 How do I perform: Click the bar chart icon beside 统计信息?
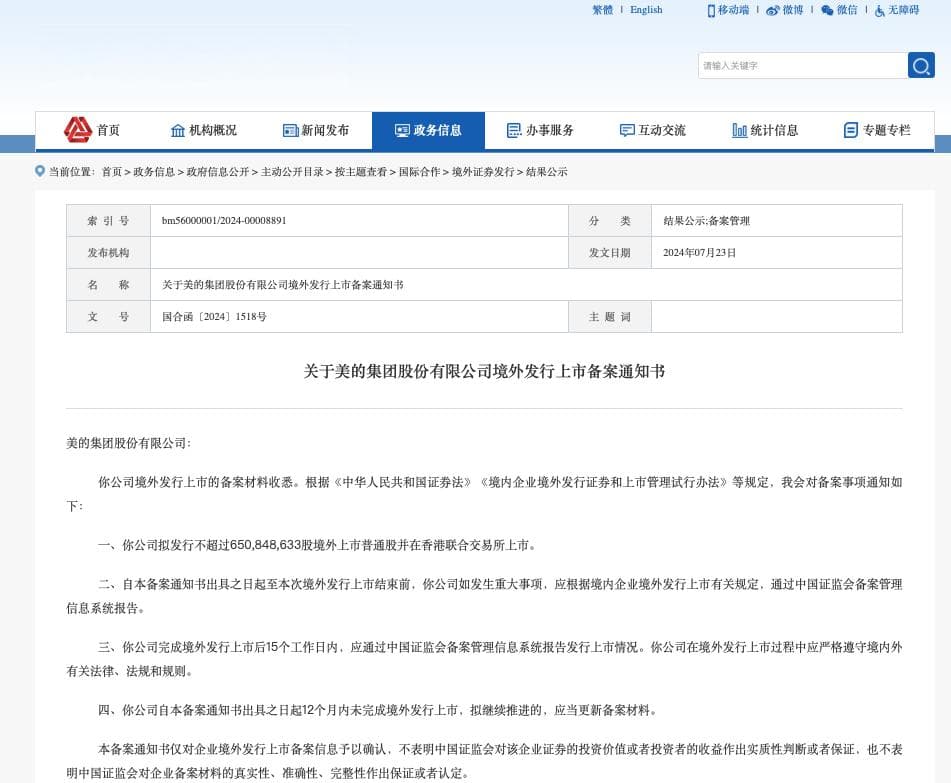739,130
